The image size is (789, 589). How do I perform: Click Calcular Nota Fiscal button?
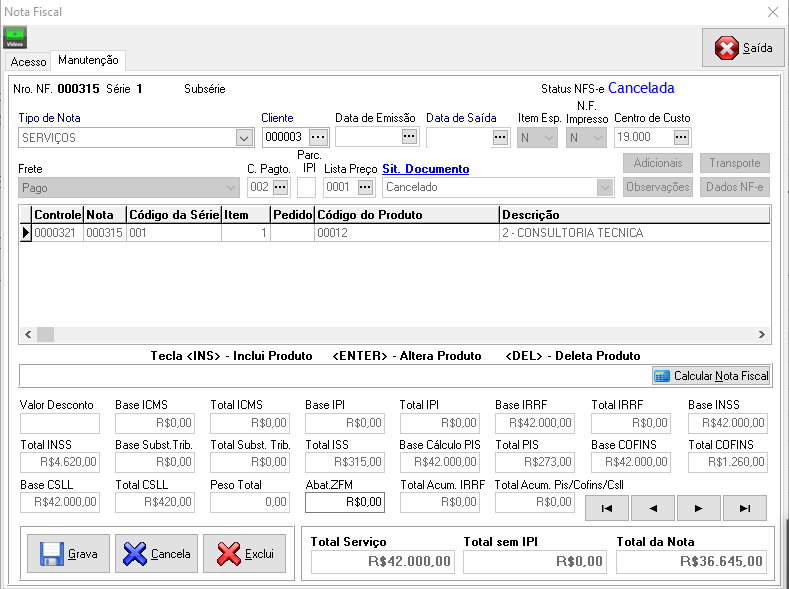711,376
